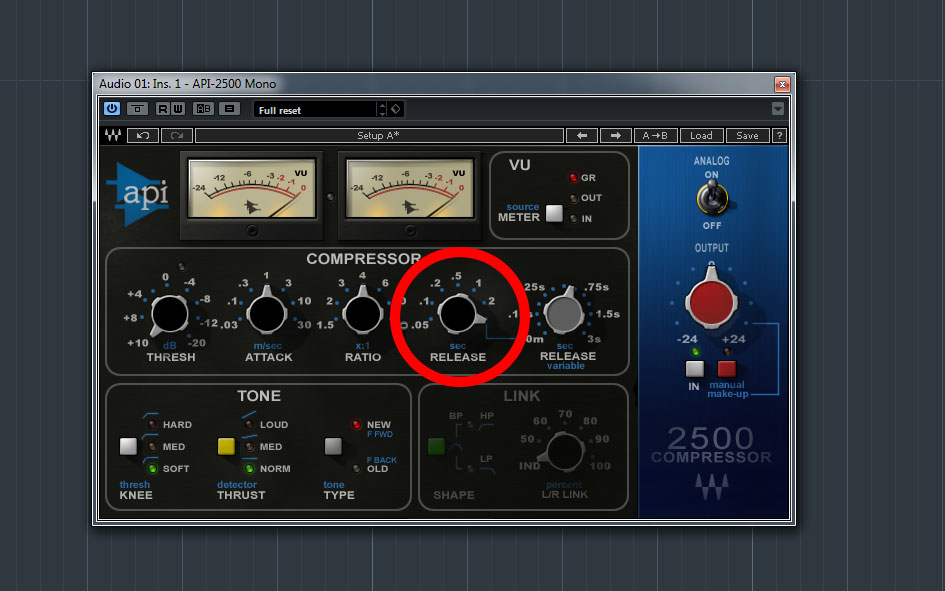Toggle the thresh Knee selector button
The width and height of the screenshot is (945, 591).
(x=128, y=446)
